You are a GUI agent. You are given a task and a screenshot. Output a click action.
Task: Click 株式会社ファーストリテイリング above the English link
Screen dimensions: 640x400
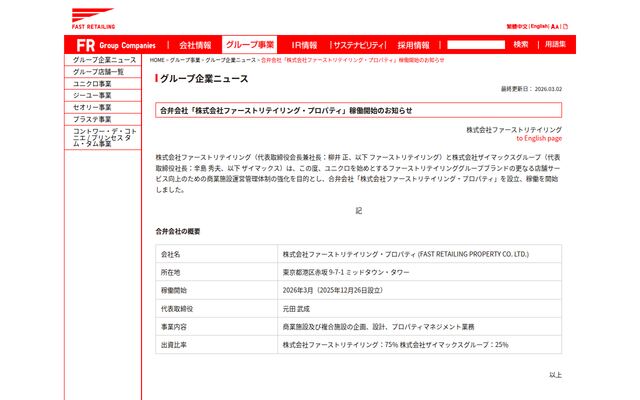click(x=514, y=130)
